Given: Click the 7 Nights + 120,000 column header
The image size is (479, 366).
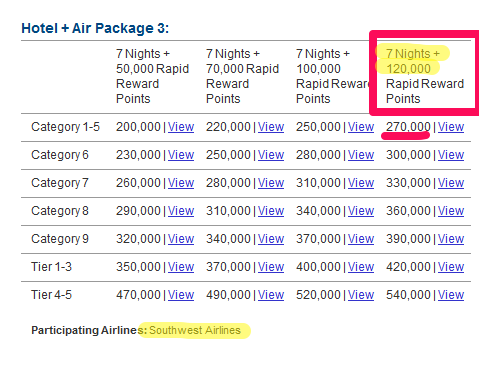Looking at the screenshot, I should tap(425, 76).
